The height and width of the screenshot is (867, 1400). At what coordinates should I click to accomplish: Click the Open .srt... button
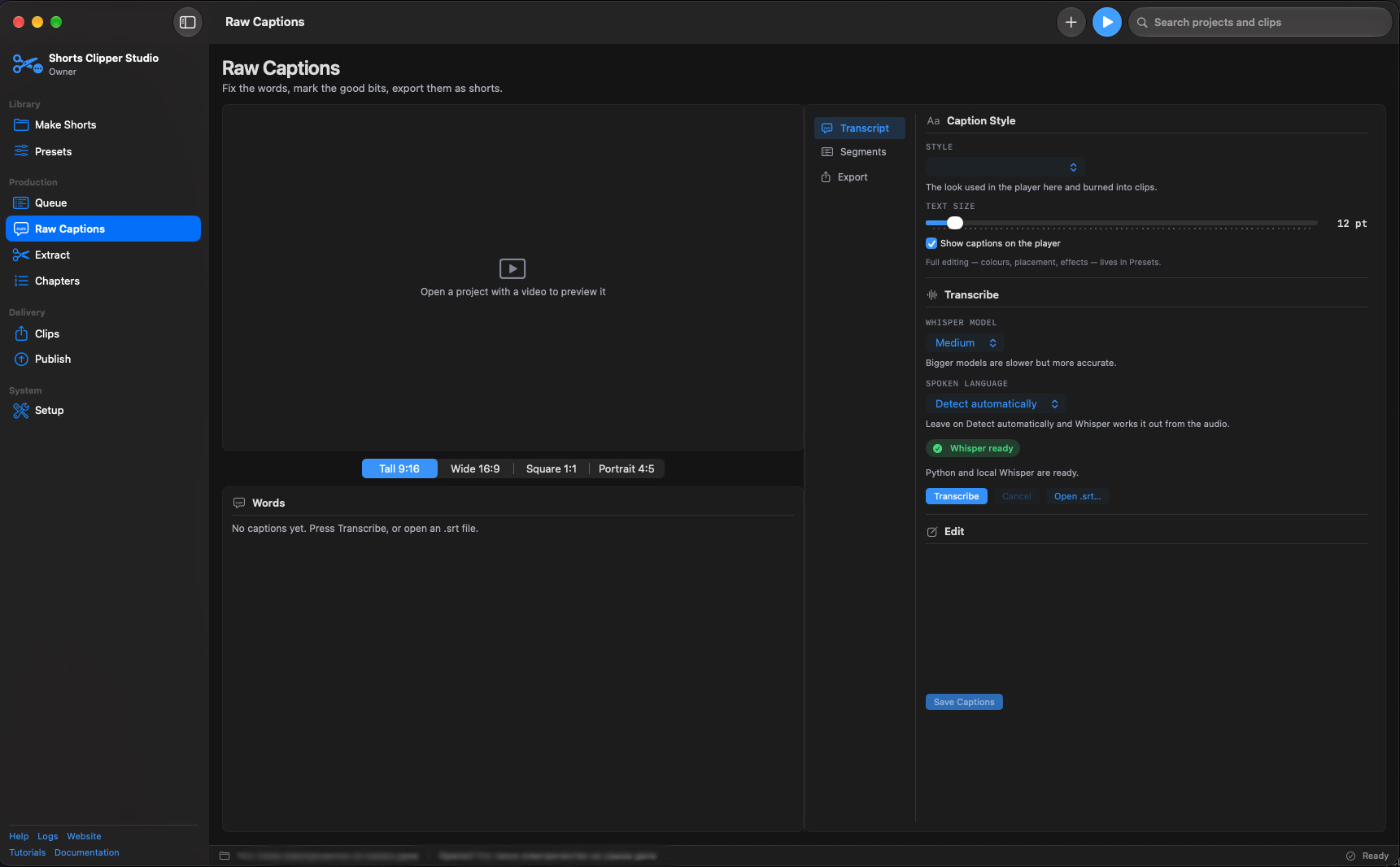click(1078, 496)
